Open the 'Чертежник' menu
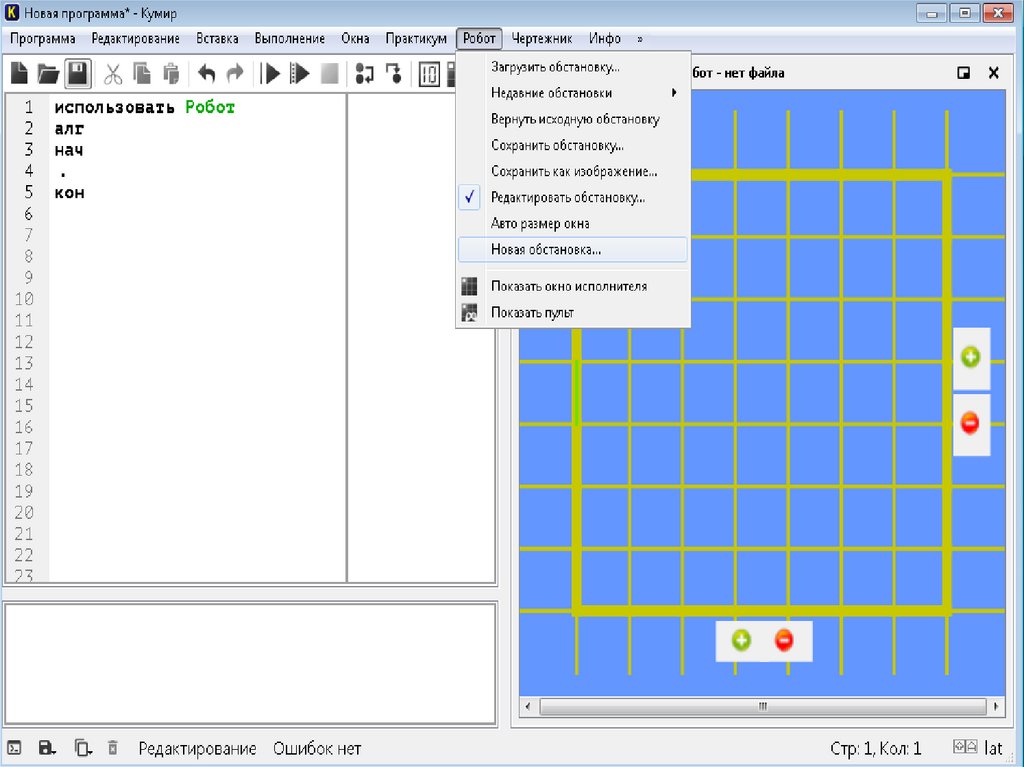 pyautogui.click(x=541, y=39)
